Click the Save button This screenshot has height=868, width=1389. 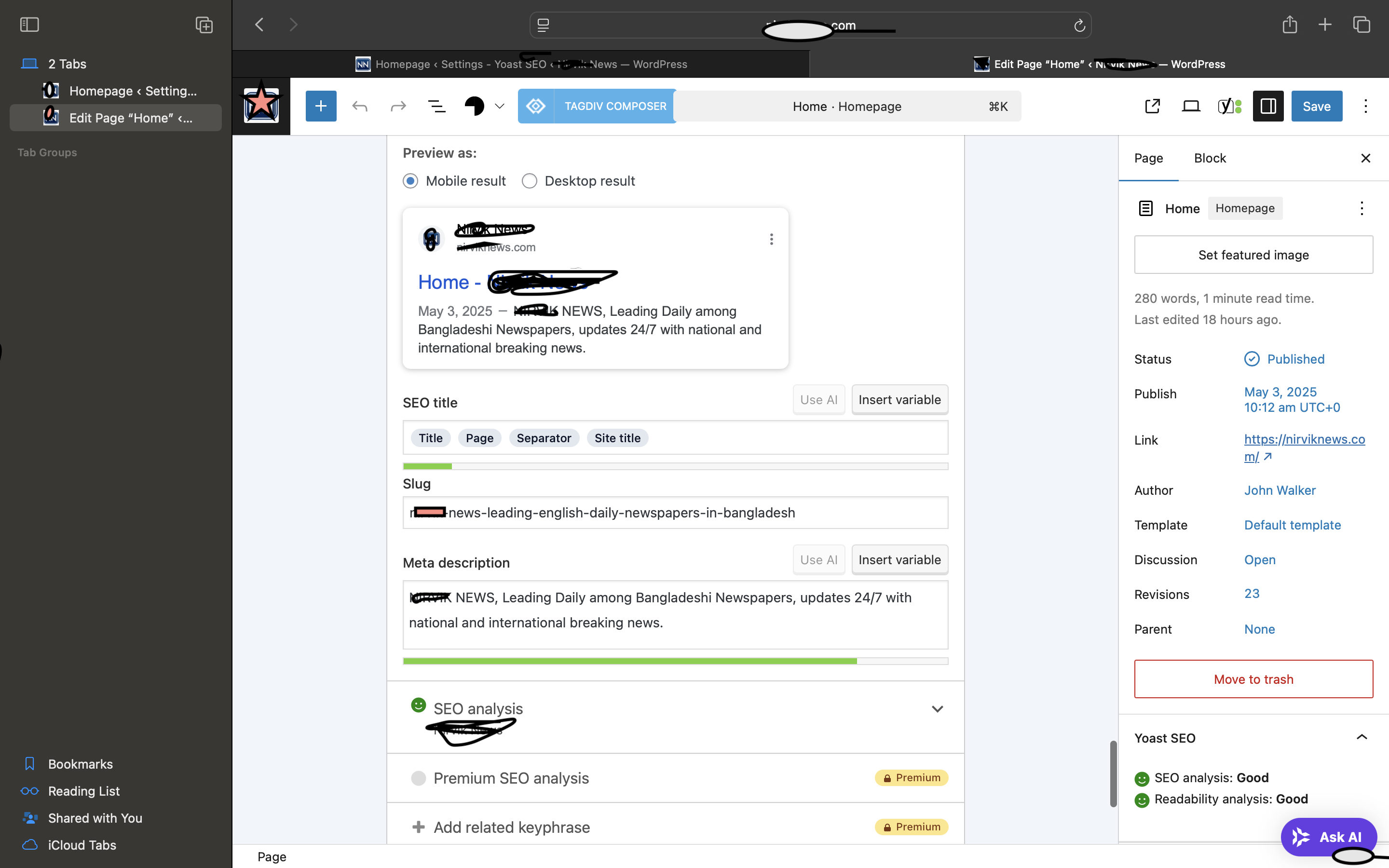click(x=1316, y=106)
